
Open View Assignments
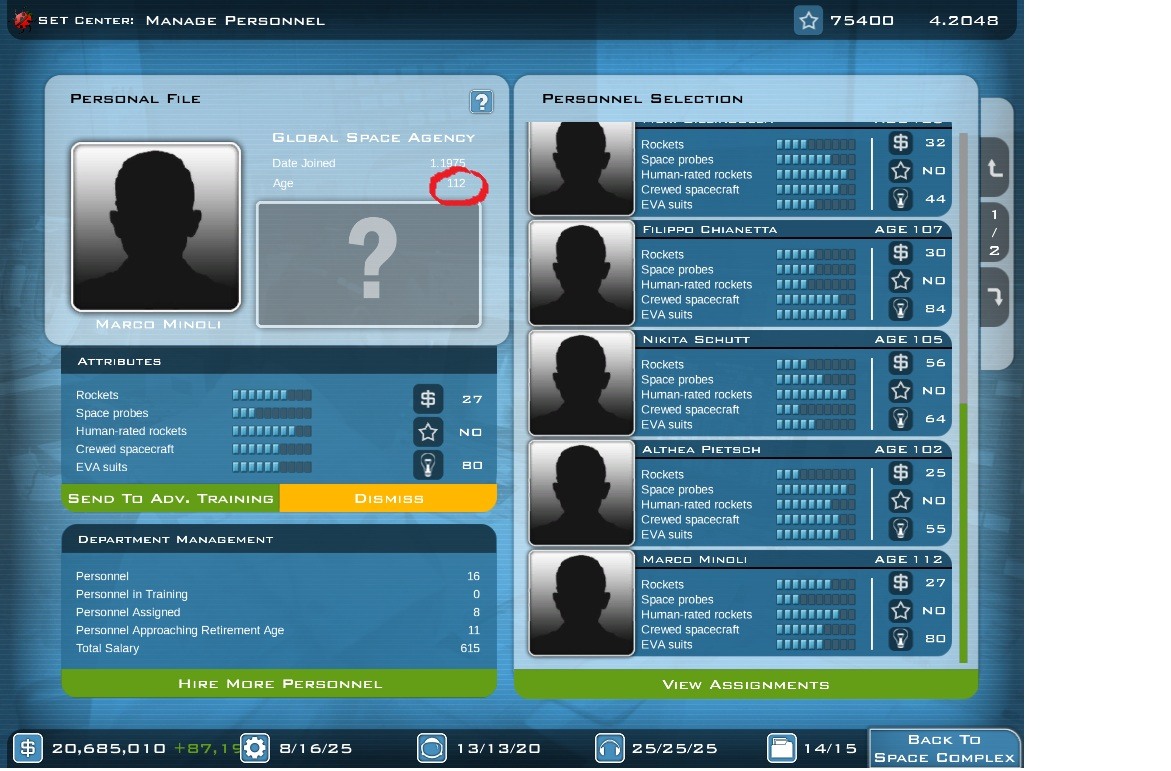coord(745,684)
